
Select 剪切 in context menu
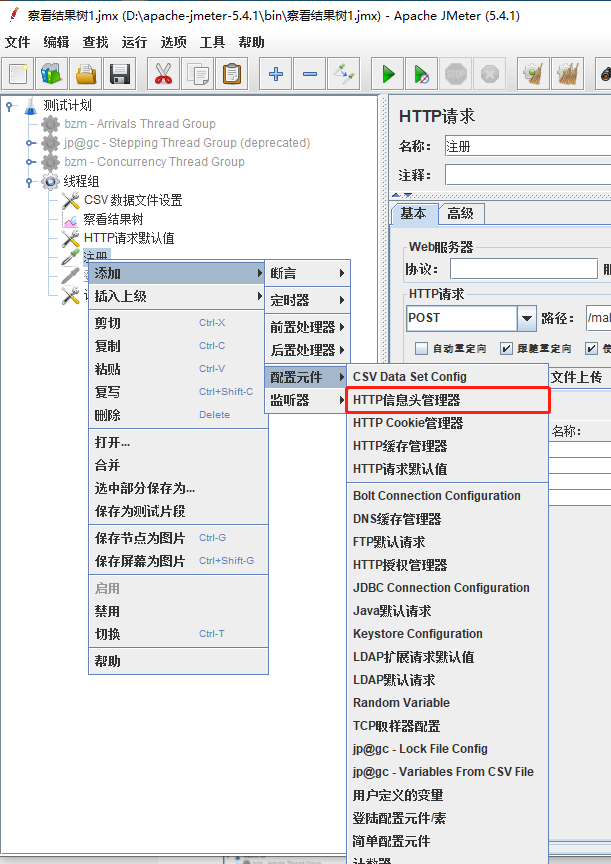[178, 323]
